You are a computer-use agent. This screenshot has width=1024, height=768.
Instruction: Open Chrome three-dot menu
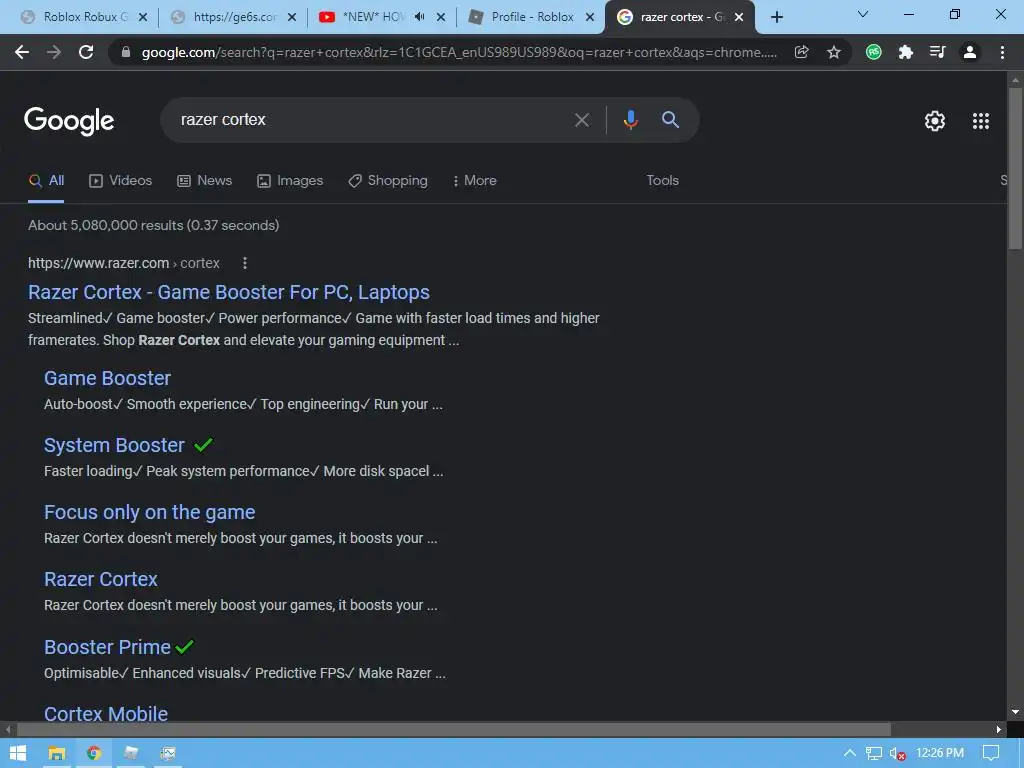(x=1002, y=52)
